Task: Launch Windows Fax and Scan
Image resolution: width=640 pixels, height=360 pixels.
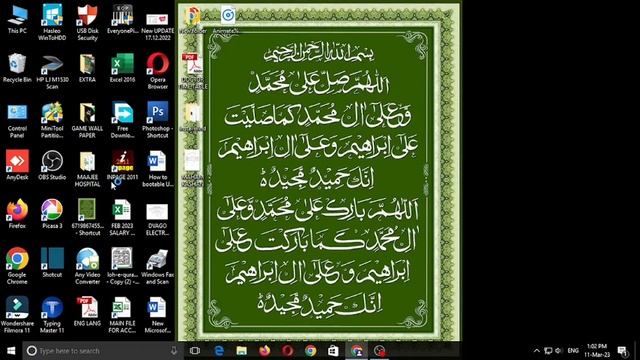Action: tap(158, 267)
